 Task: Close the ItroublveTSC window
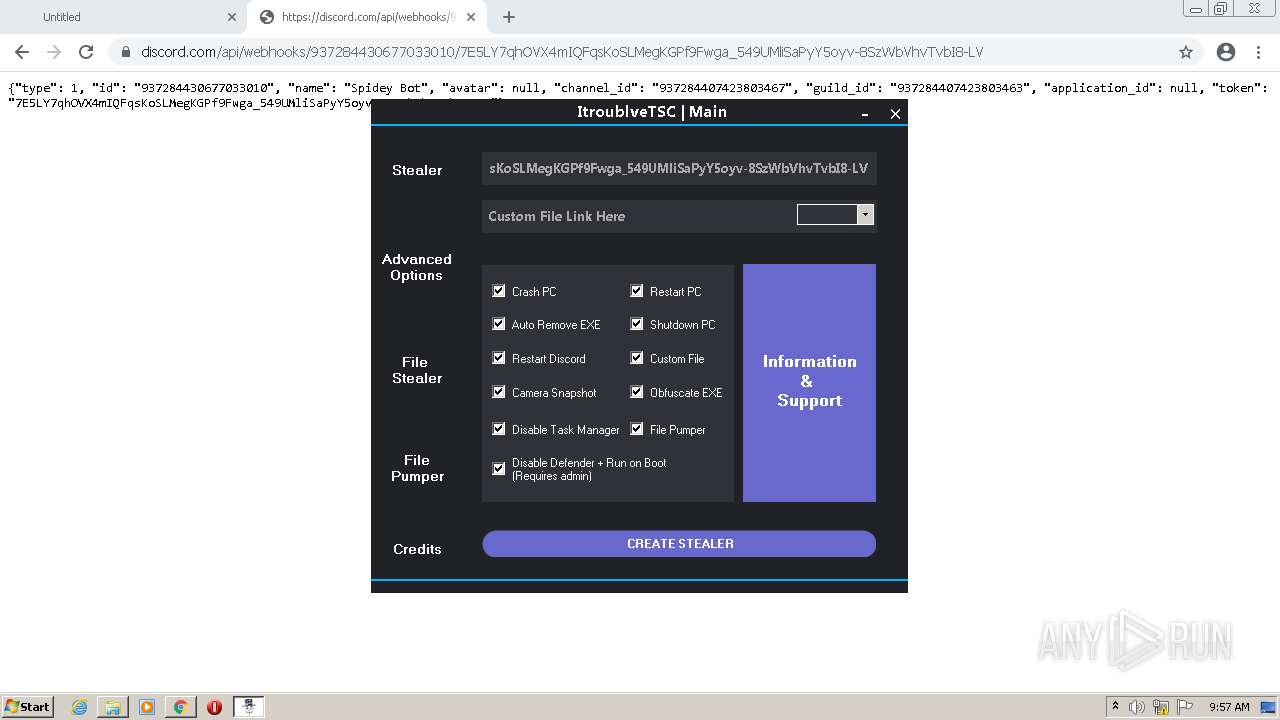click(895, 114)
